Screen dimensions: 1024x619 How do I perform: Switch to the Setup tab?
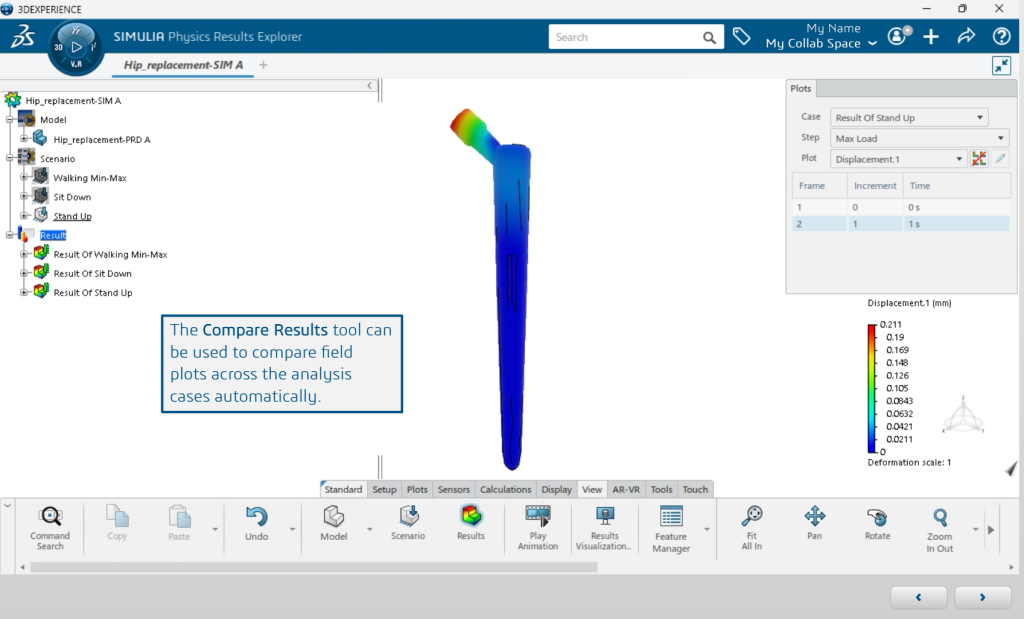[x=384, y=489]
